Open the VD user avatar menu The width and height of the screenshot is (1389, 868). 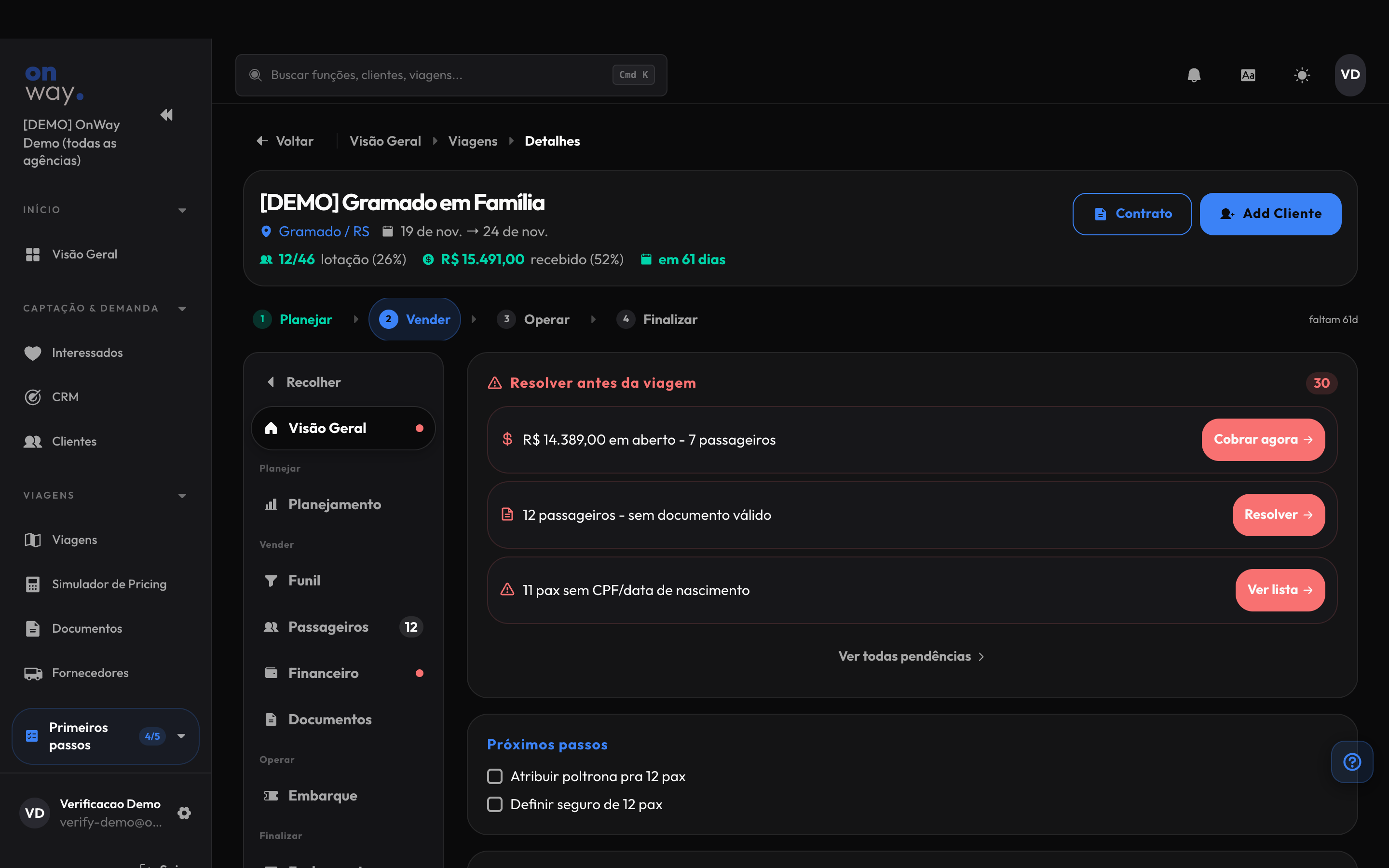coord(1350,75)
